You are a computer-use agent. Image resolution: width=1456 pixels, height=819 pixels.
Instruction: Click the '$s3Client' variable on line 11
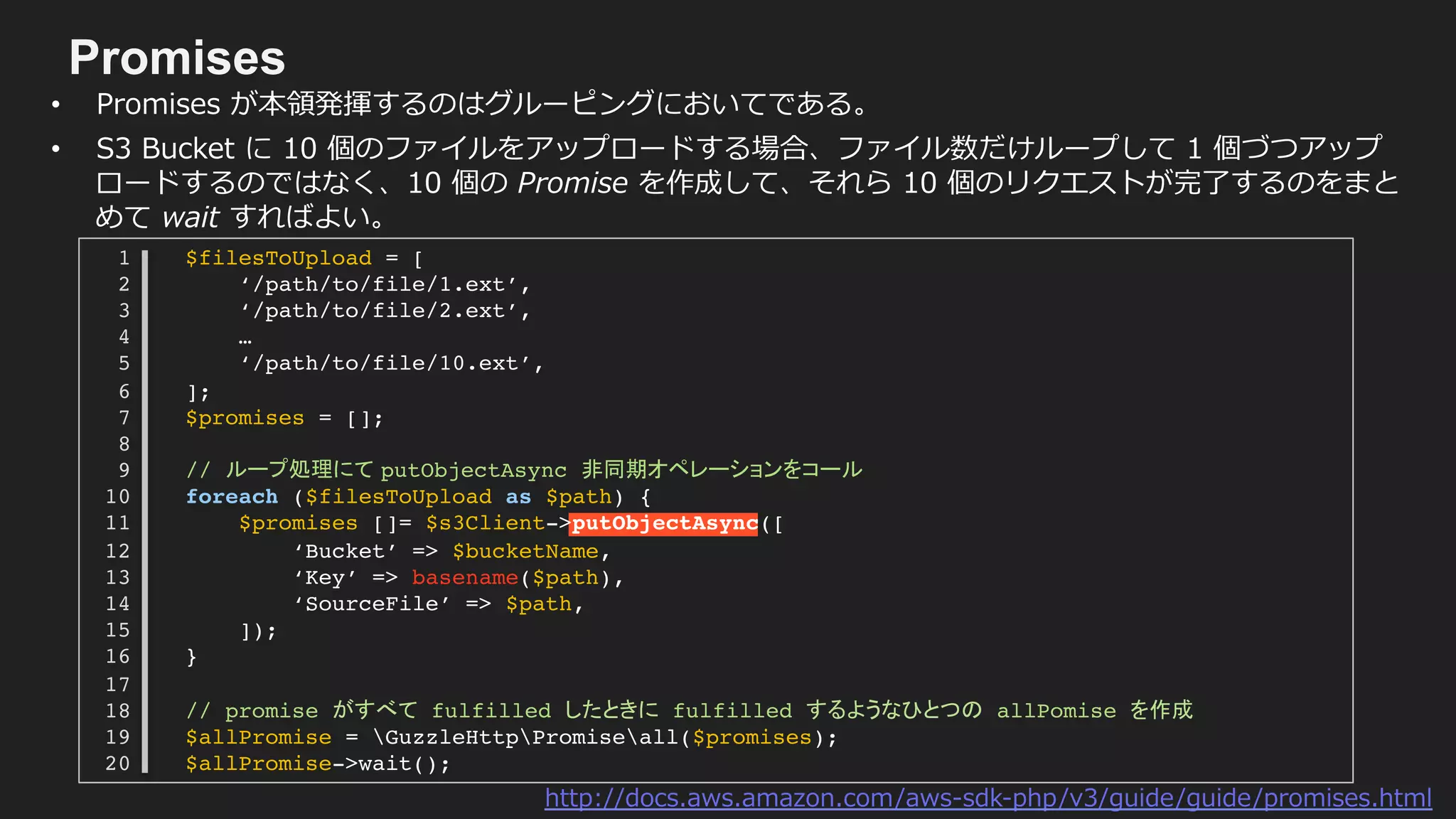tap(485, 523)
